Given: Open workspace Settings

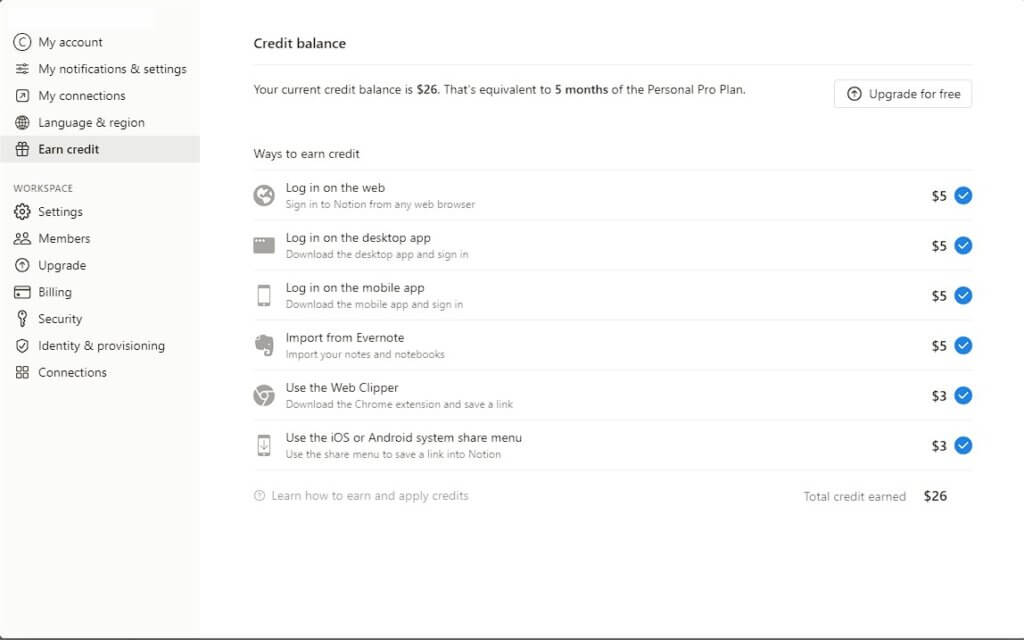Looking at the screenshot, I should click(x=100, y=212).
